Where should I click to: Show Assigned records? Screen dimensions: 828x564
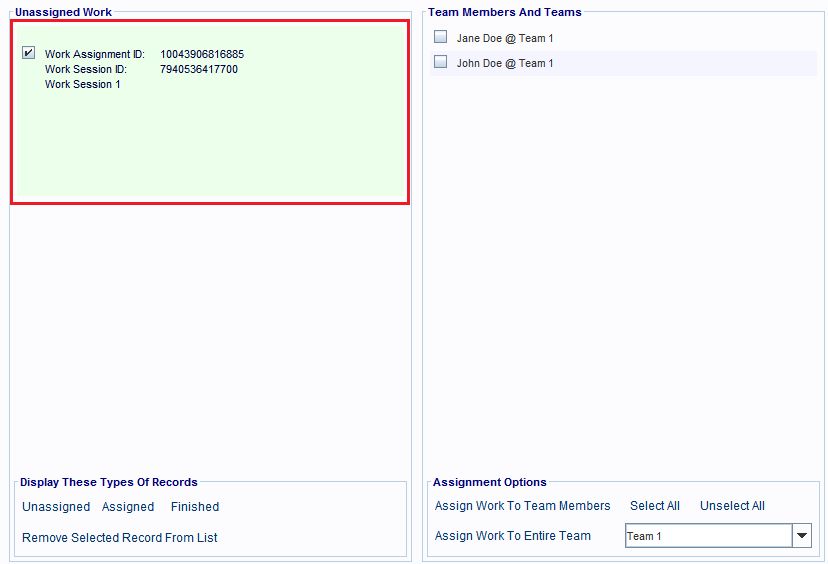coord(128,507)
